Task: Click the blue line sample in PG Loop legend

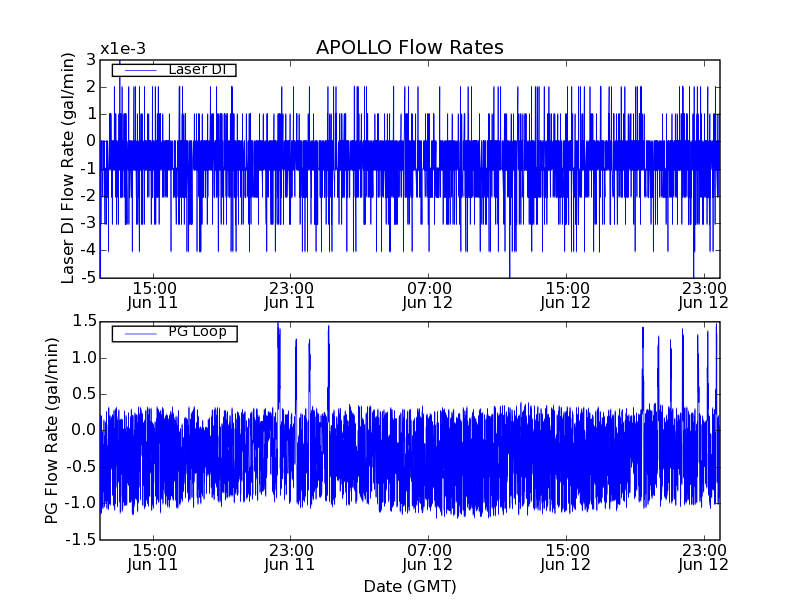Action: click(x=137, y=333)
